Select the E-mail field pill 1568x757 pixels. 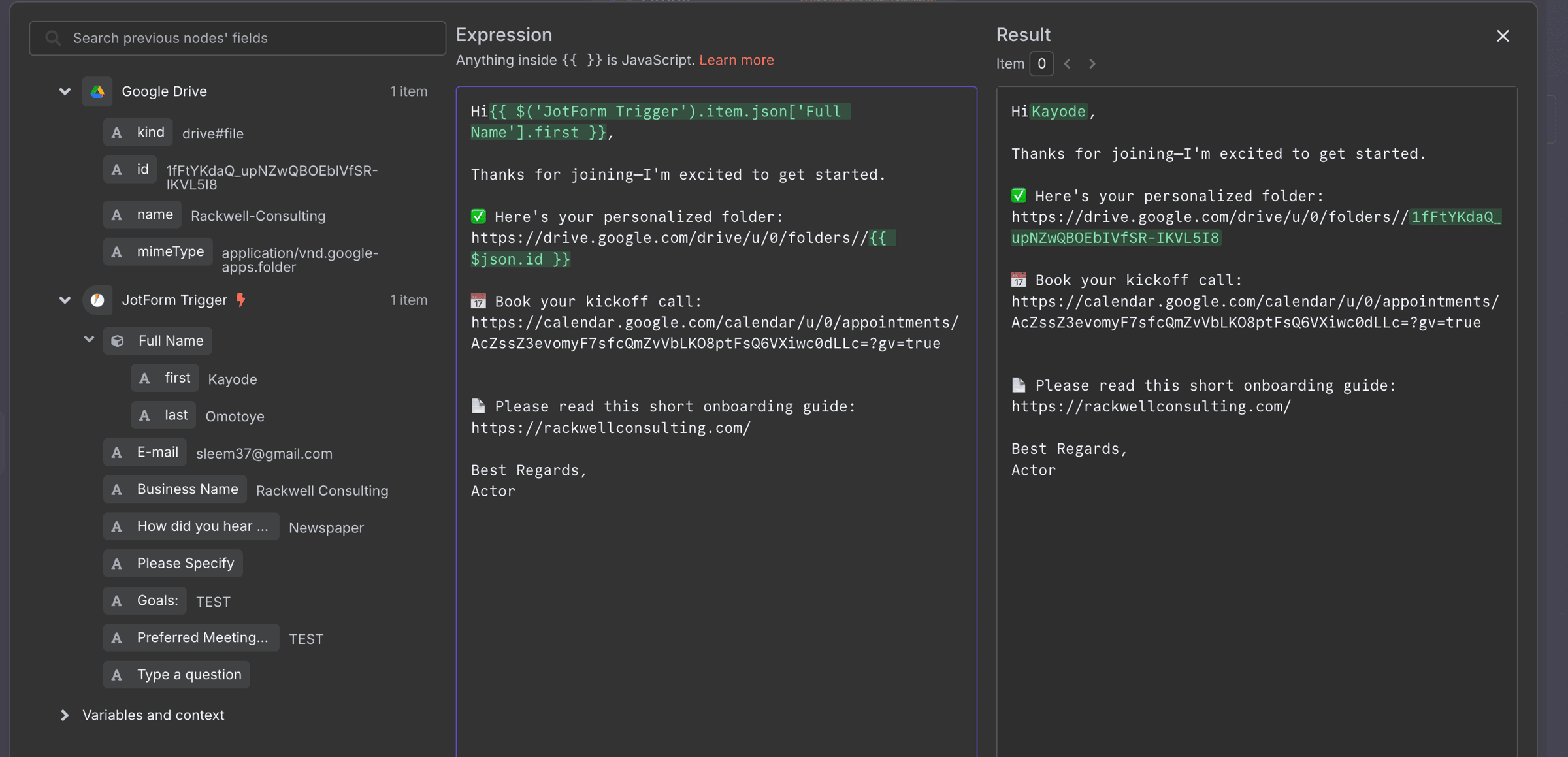pyautogui.click(x=145, y=453)
